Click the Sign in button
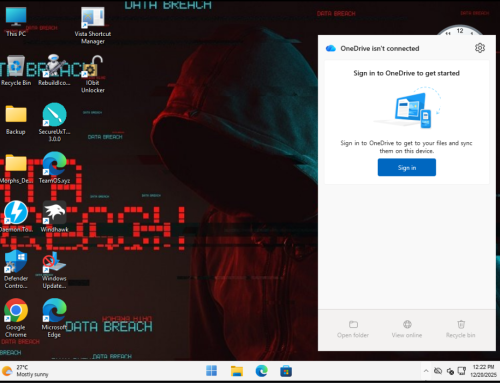 click(407, 167)
